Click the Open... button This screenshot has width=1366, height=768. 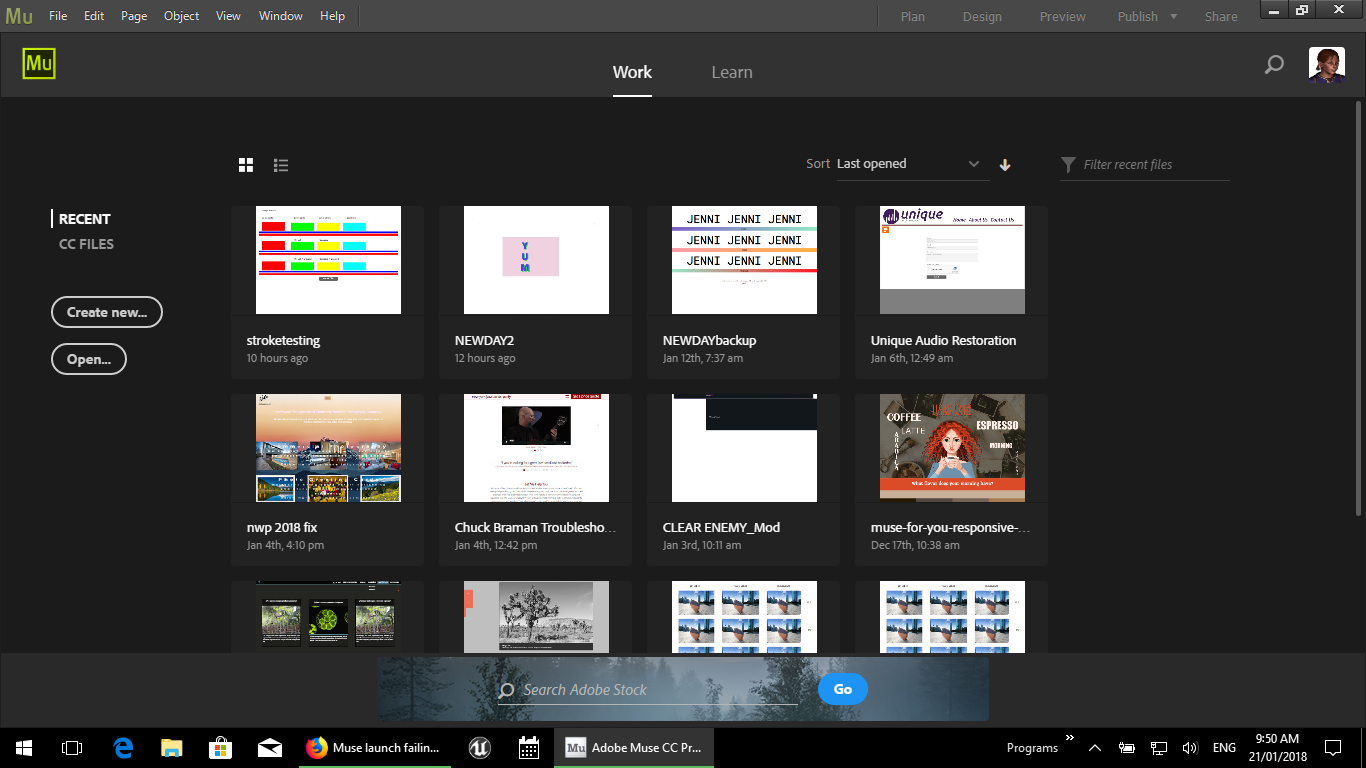pyautogui.click(x=89, y=359)
